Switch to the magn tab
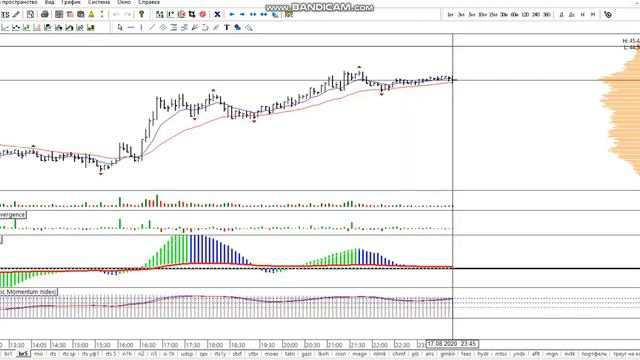640x360 pixels. coord(359,354)
